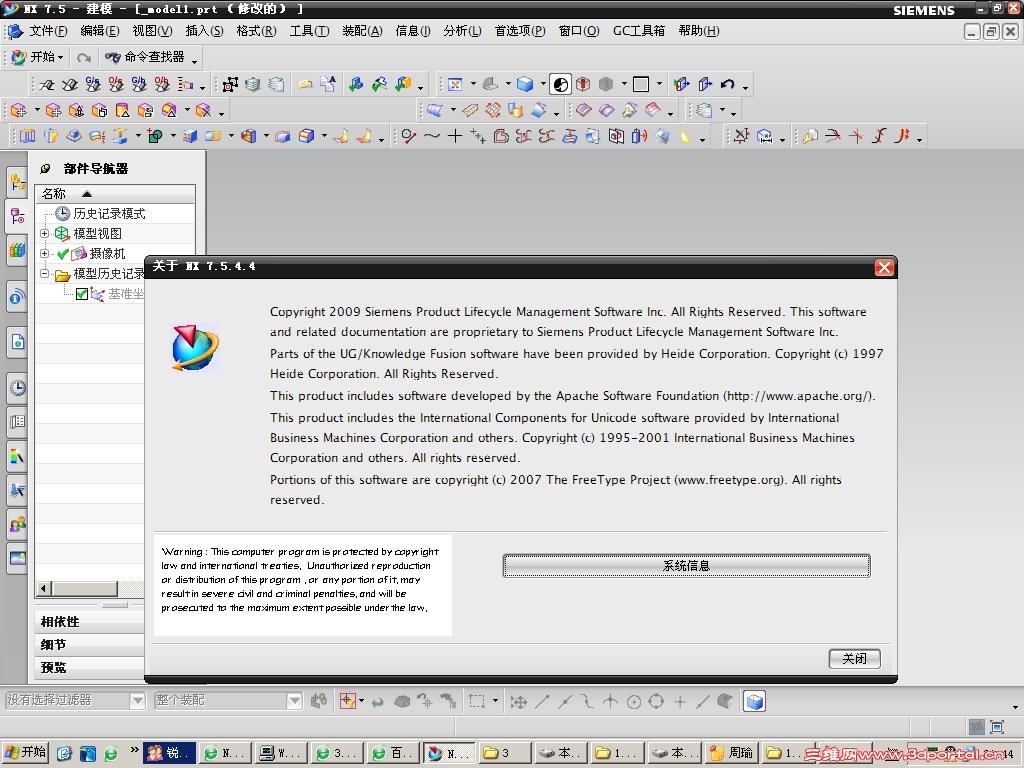Switch to the 锐.. taskbar item

tap(169, 753)
